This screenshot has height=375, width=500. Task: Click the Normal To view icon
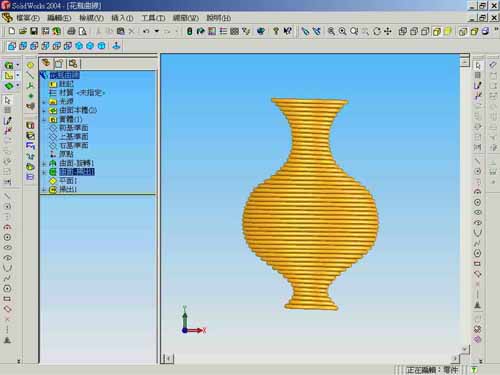coord(116,46)
